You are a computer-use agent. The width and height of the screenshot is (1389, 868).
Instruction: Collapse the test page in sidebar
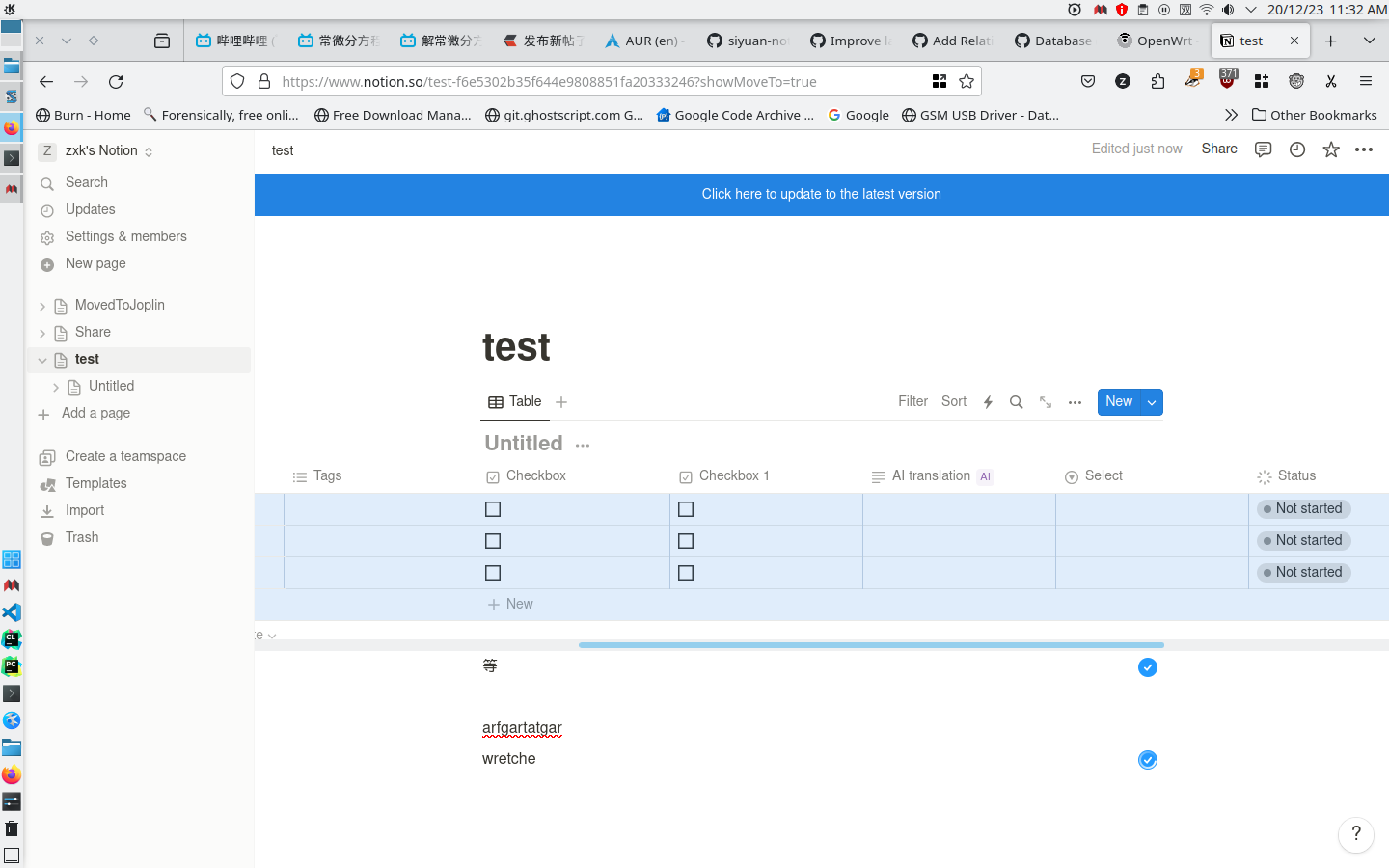[42, 360]
